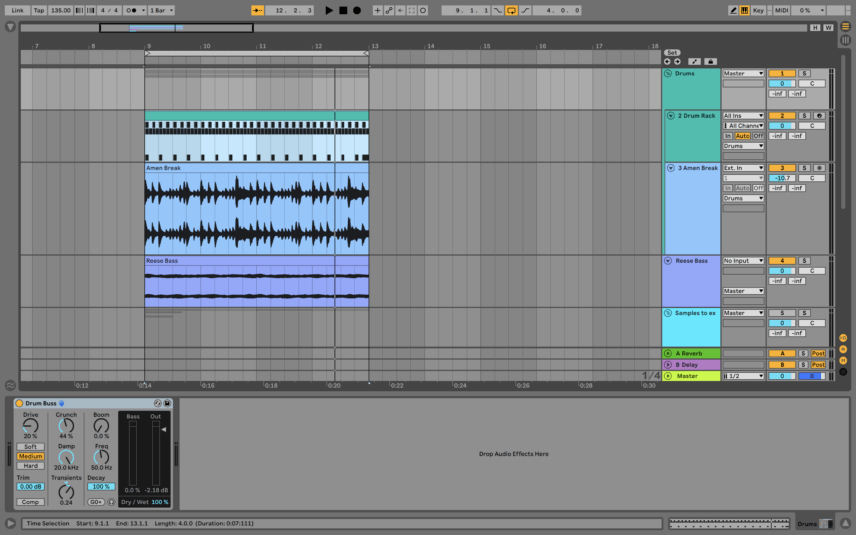856x535 pixels.
Task: Unfold the Drums group track
Action: [x=668, y=73]
